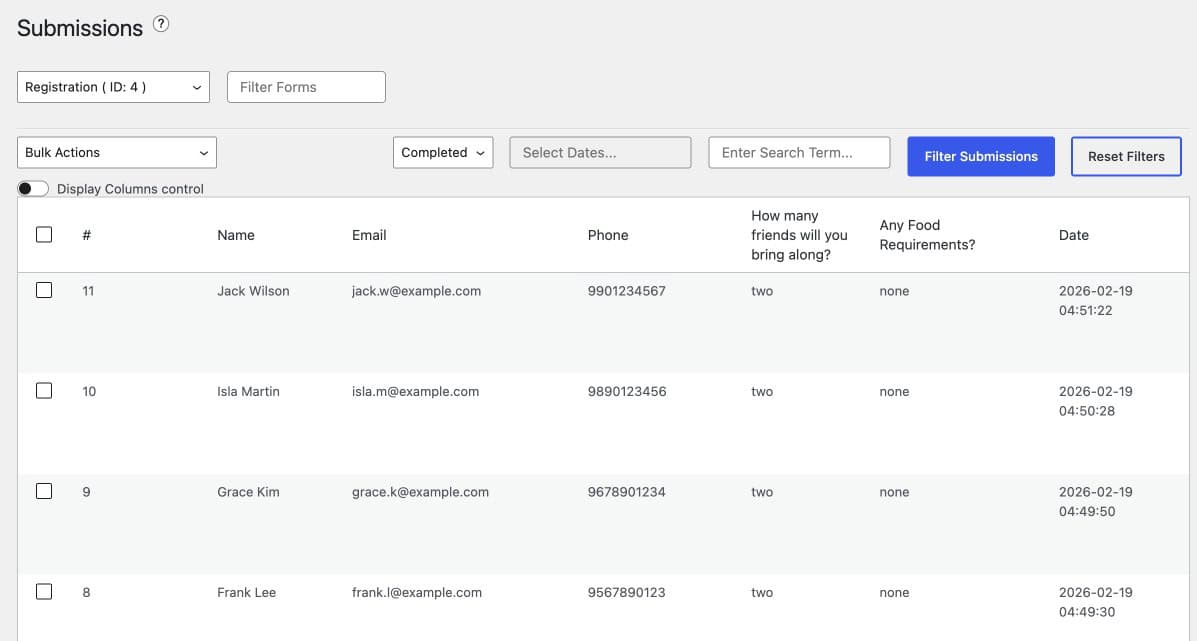
Task: Select the checkbox for Jack Wilson's submission
Action: [44, 290]
